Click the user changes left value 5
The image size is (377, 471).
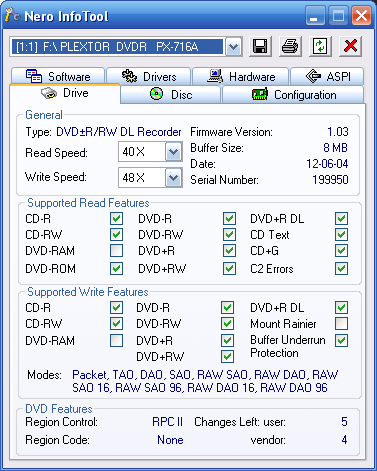[x=344, y=422]
